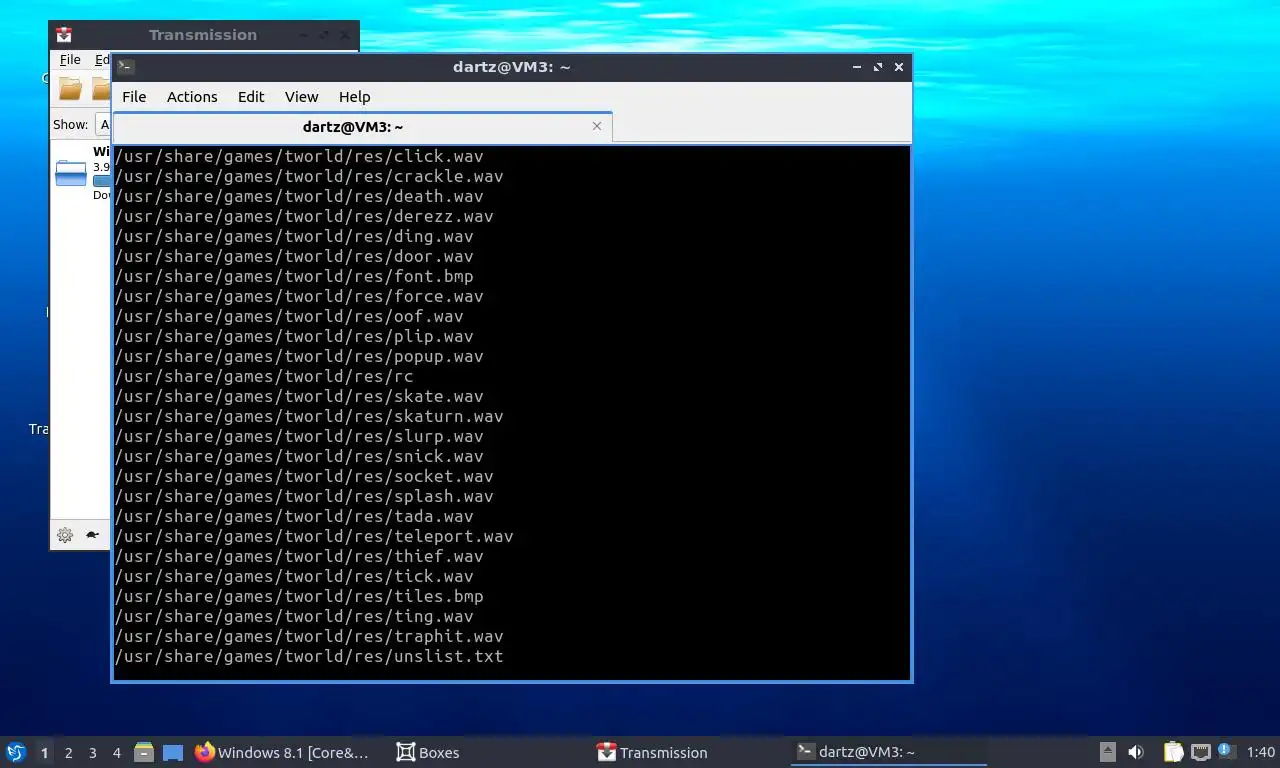Screen dimensions: 1280x768
Task: Open the terminal's Actions menu
Action: coord(192,97)
